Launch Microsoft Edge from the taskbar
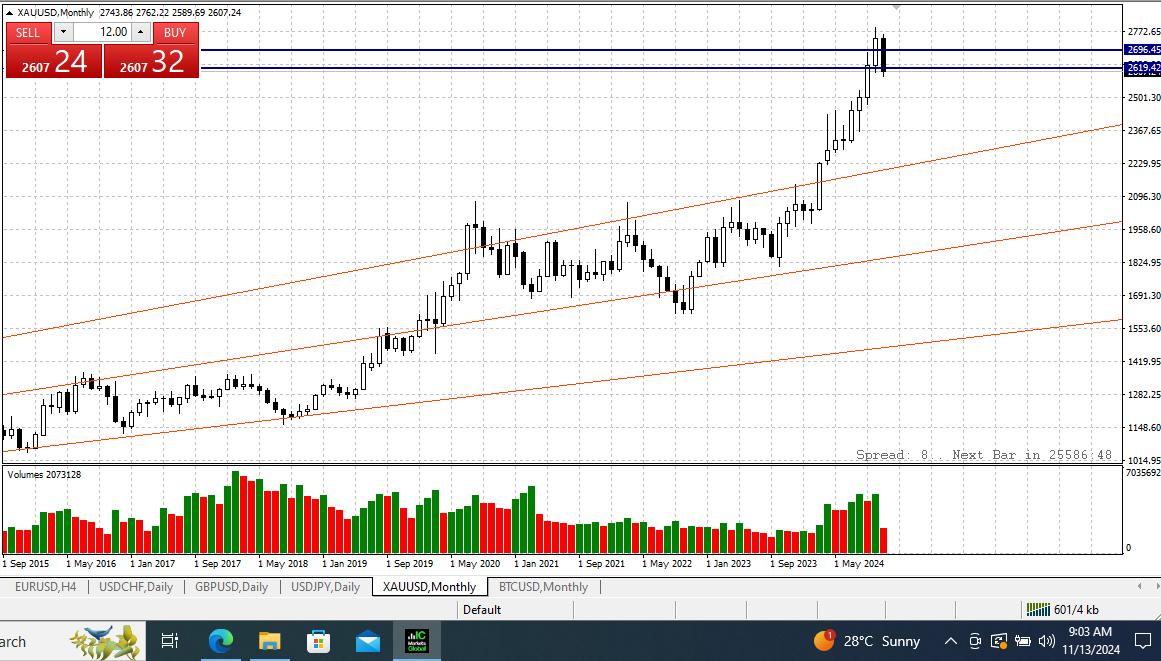 (x=221, y=641)
